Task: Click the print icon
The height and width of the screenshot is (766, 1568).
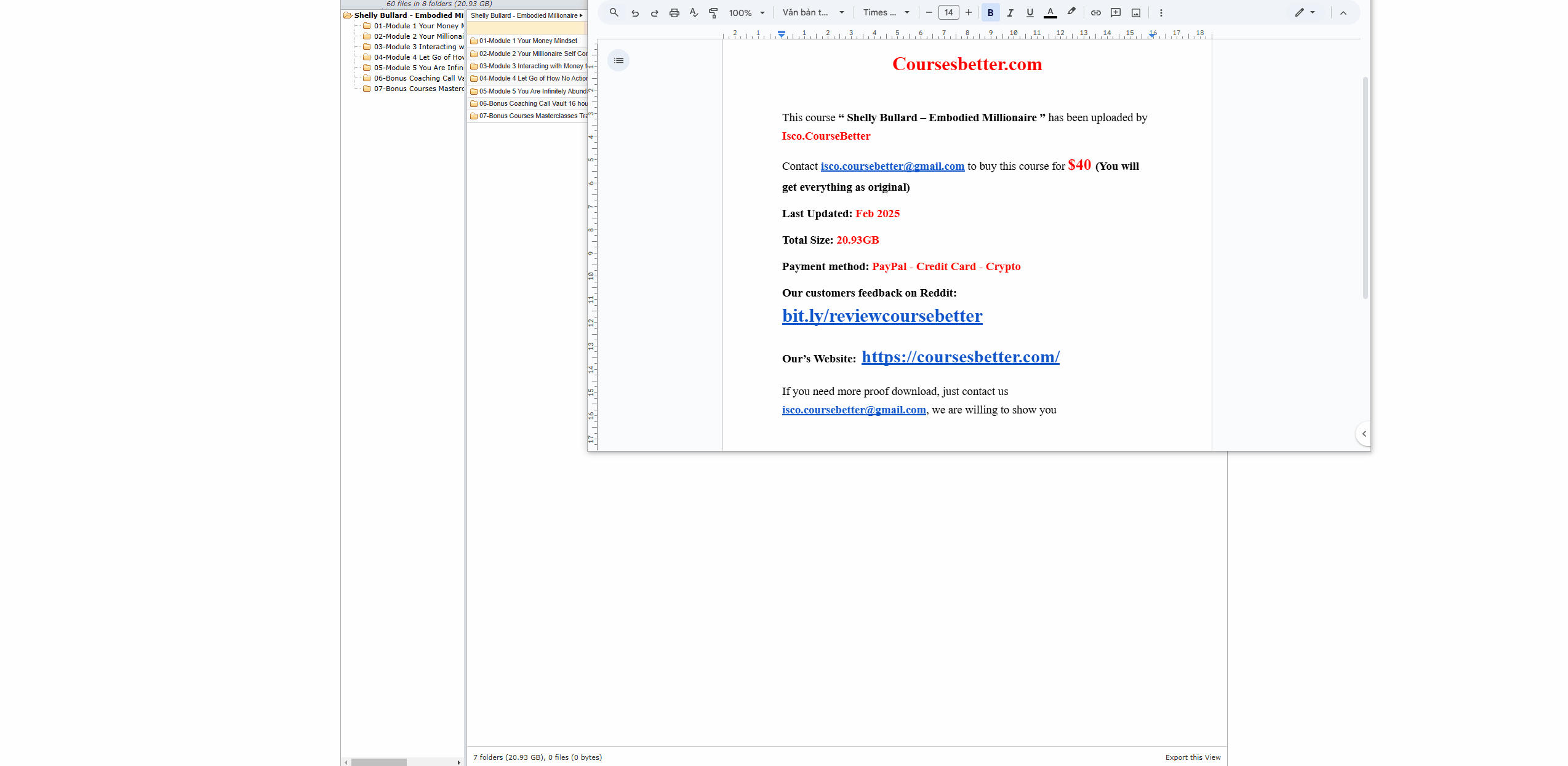Action: [674, 13]
